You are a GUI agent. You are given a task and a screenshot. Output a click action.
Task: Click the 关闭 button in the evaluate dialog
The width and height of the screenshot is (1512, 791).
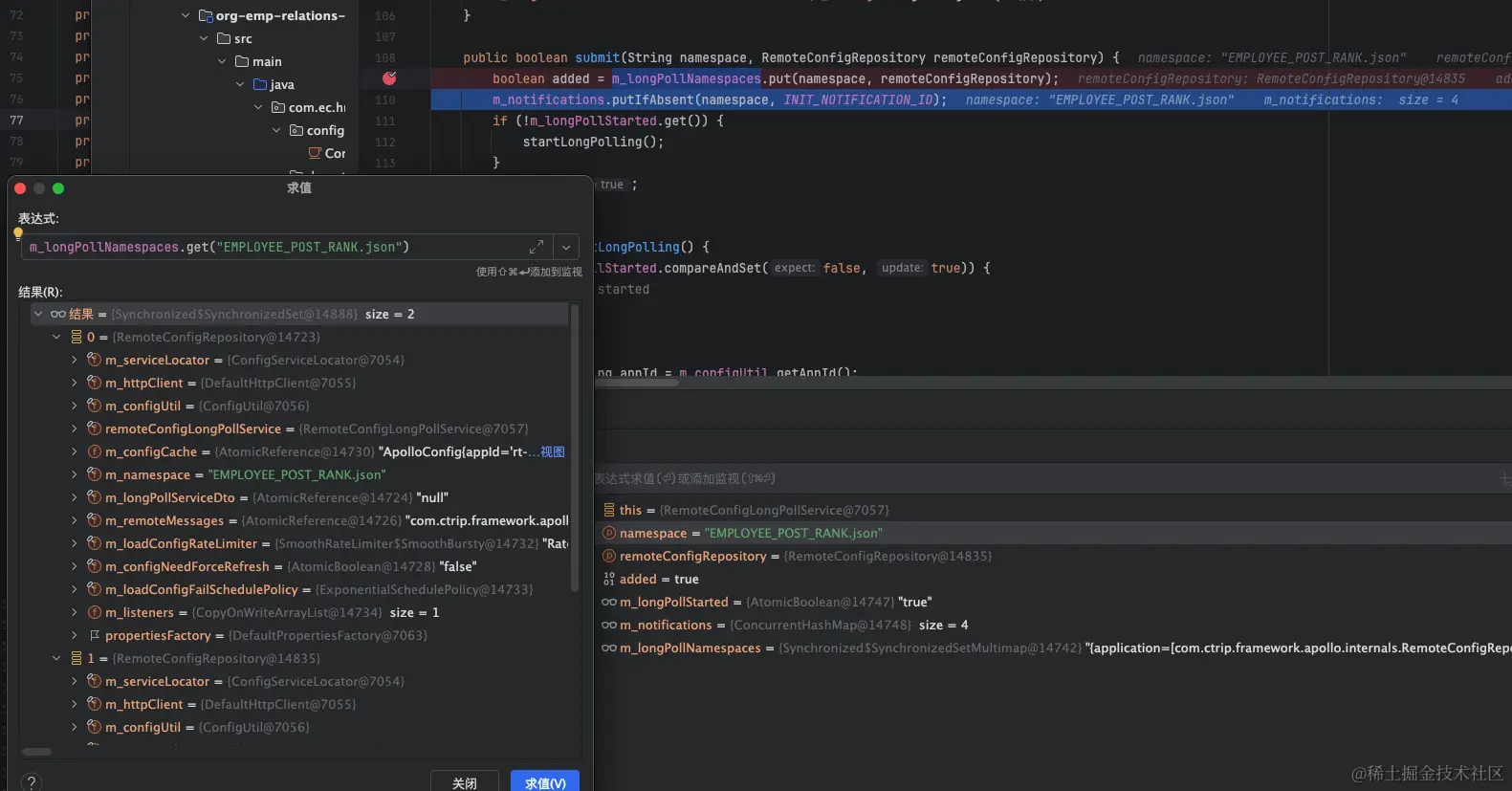coord(465,783)
